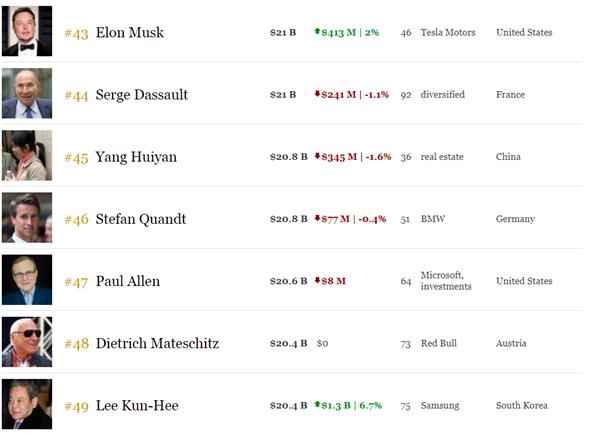
Task: Click the green up arrow in Lee Kun-Hee's row
Action: 317,405
